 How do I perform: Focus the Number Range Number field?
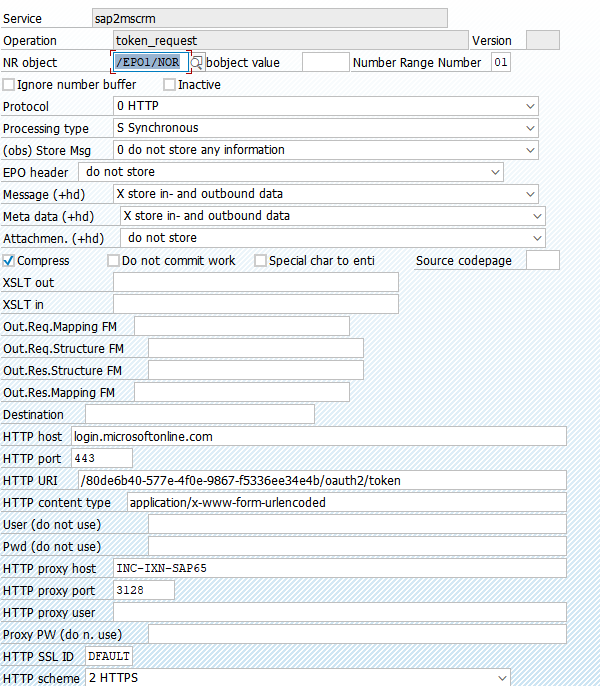tap(501, 62)
